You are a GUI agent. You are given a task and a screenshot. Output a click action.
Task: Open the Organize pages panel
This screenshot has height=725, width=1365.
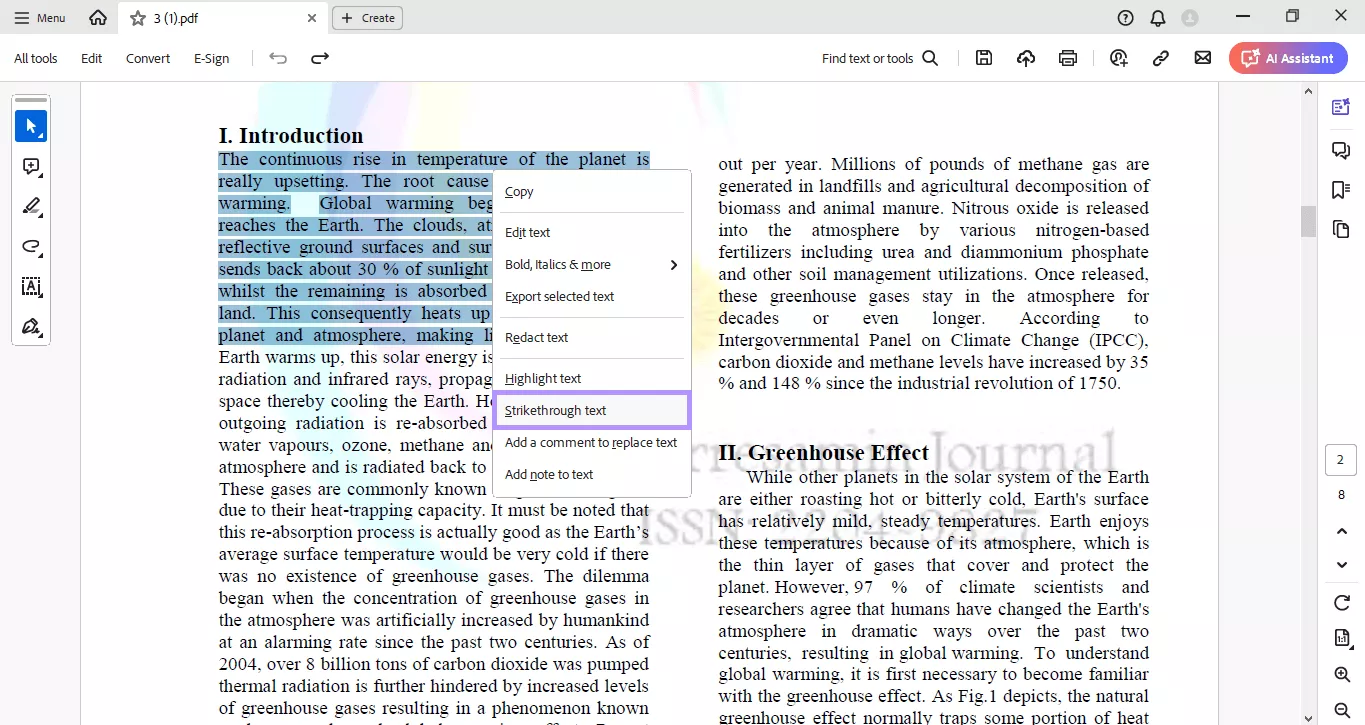click(x=1340, y=229)
